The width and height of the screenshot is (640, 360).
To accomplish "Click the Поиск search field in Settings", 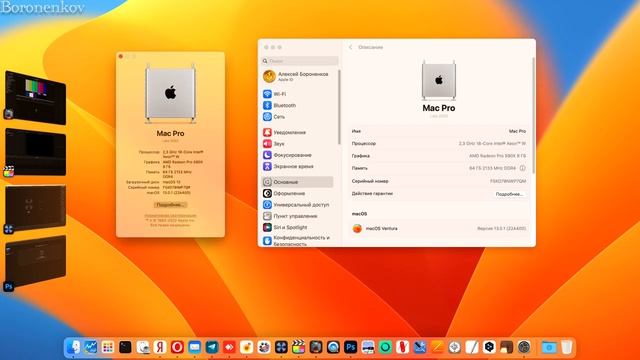I will point(300,61).
